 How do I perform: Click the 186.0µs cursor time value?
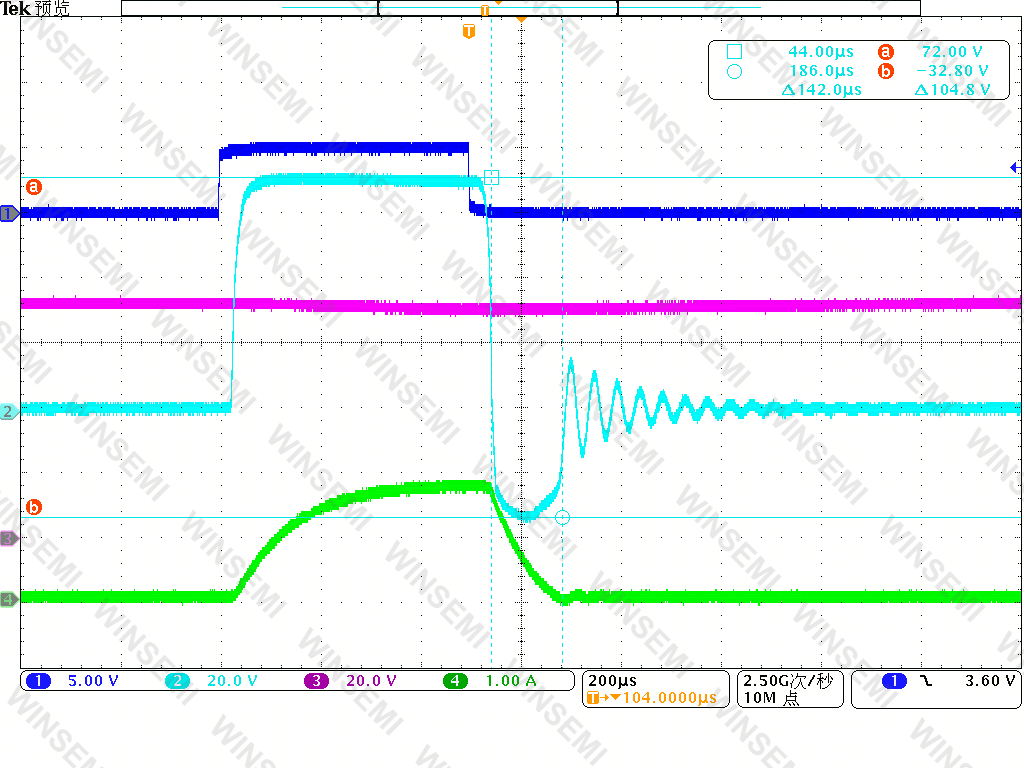[x=822, y=71]
